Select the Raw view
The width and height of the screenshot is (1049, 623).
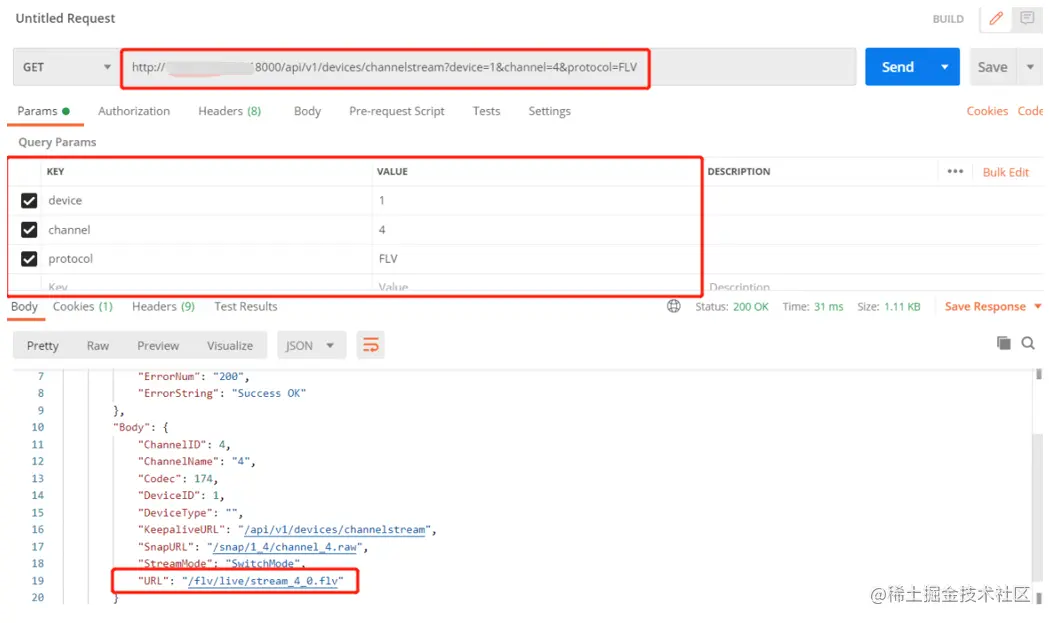click(98, 345)
